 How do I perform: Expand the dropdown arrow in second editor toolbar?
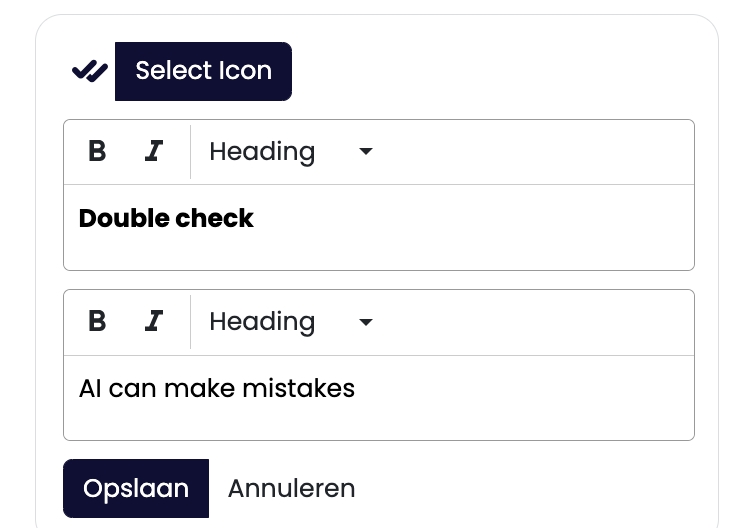(366, 322)
